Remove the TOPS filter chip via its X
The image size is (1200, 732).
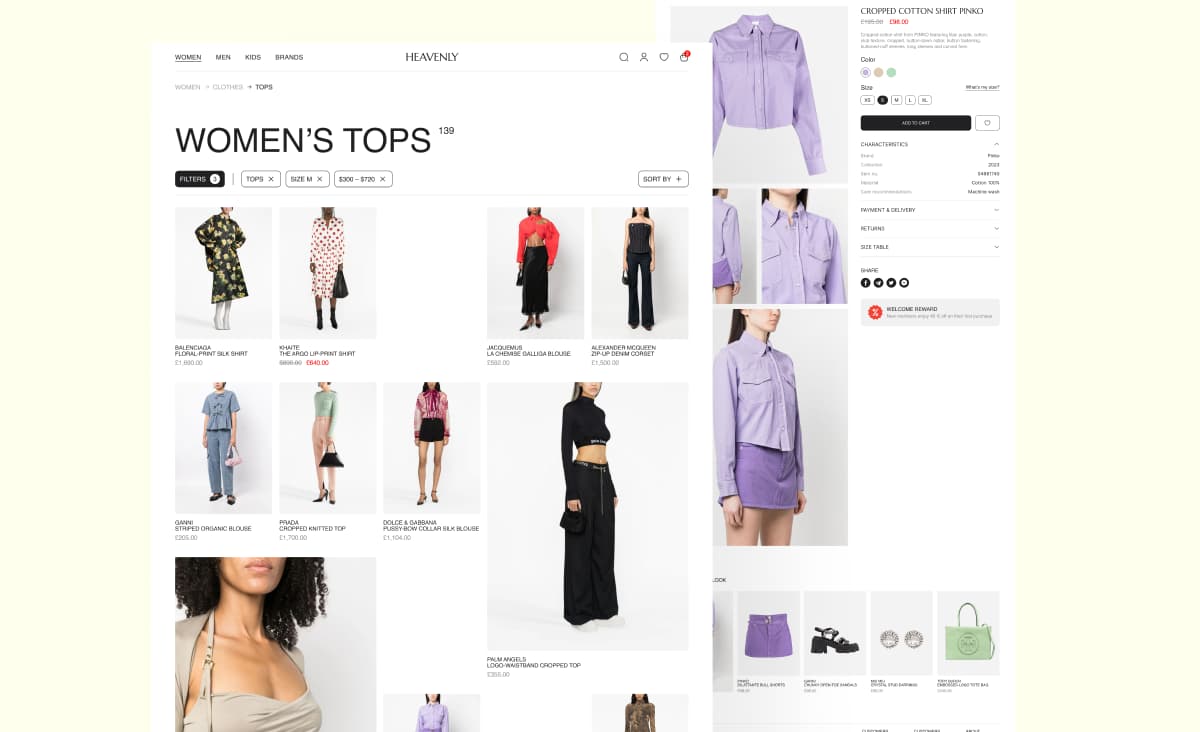click(x=271, y=179)
